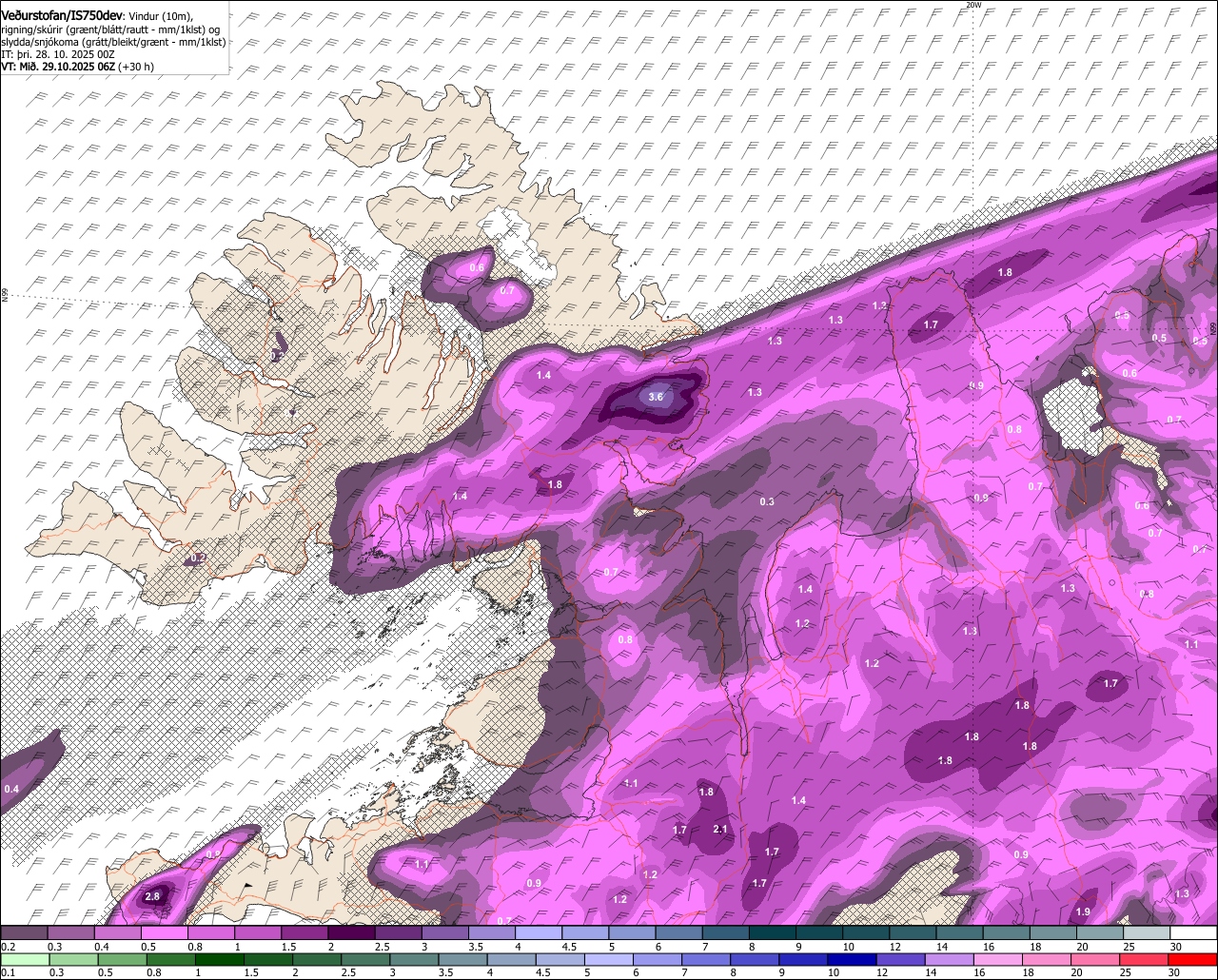Click the green swatch between 0.5 and 0.8
Screen dimensions: 1218x980
point(123,960)
